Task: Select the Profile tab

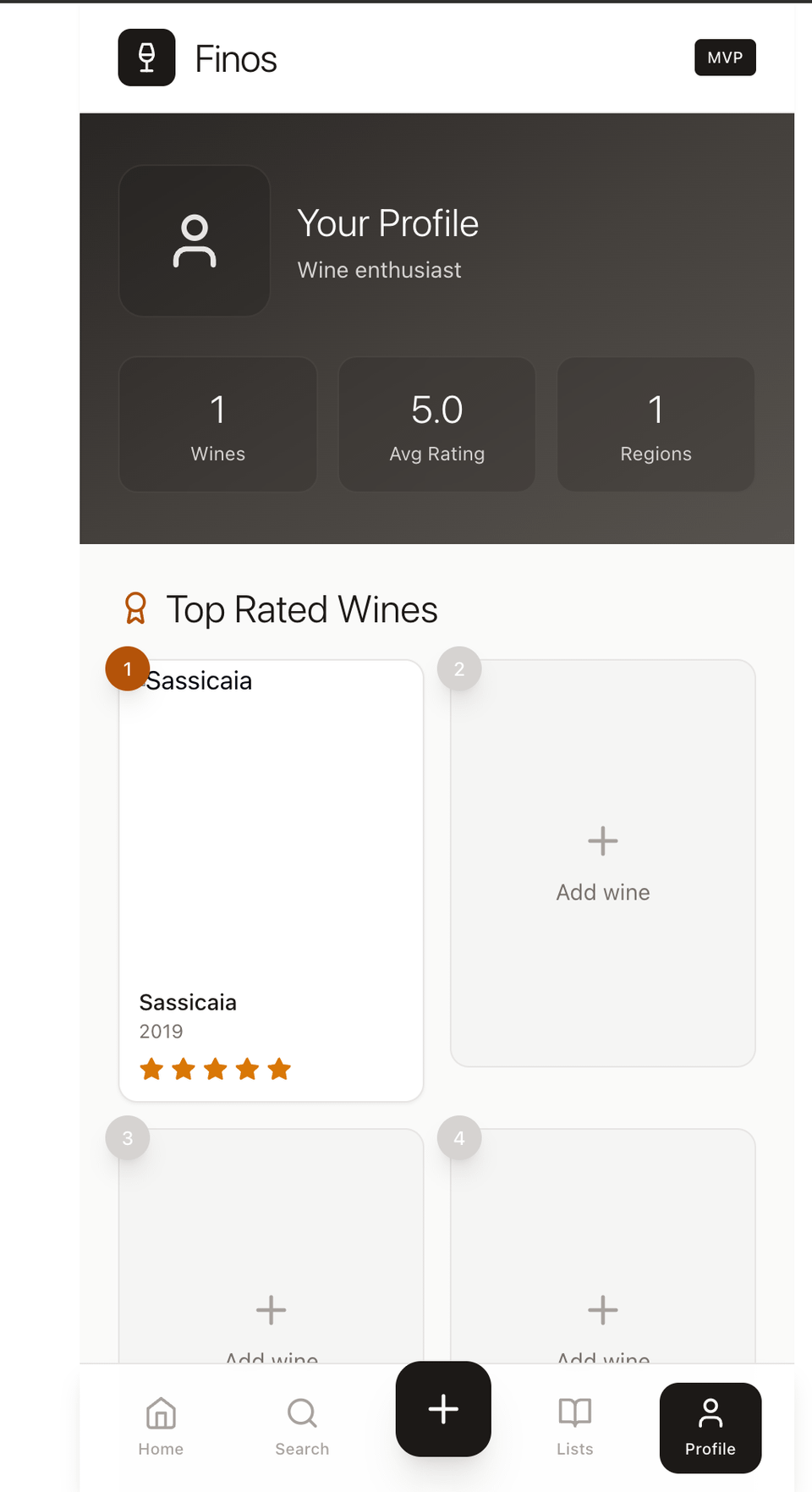Action: pyautogui.click(x=710, y=1428)
